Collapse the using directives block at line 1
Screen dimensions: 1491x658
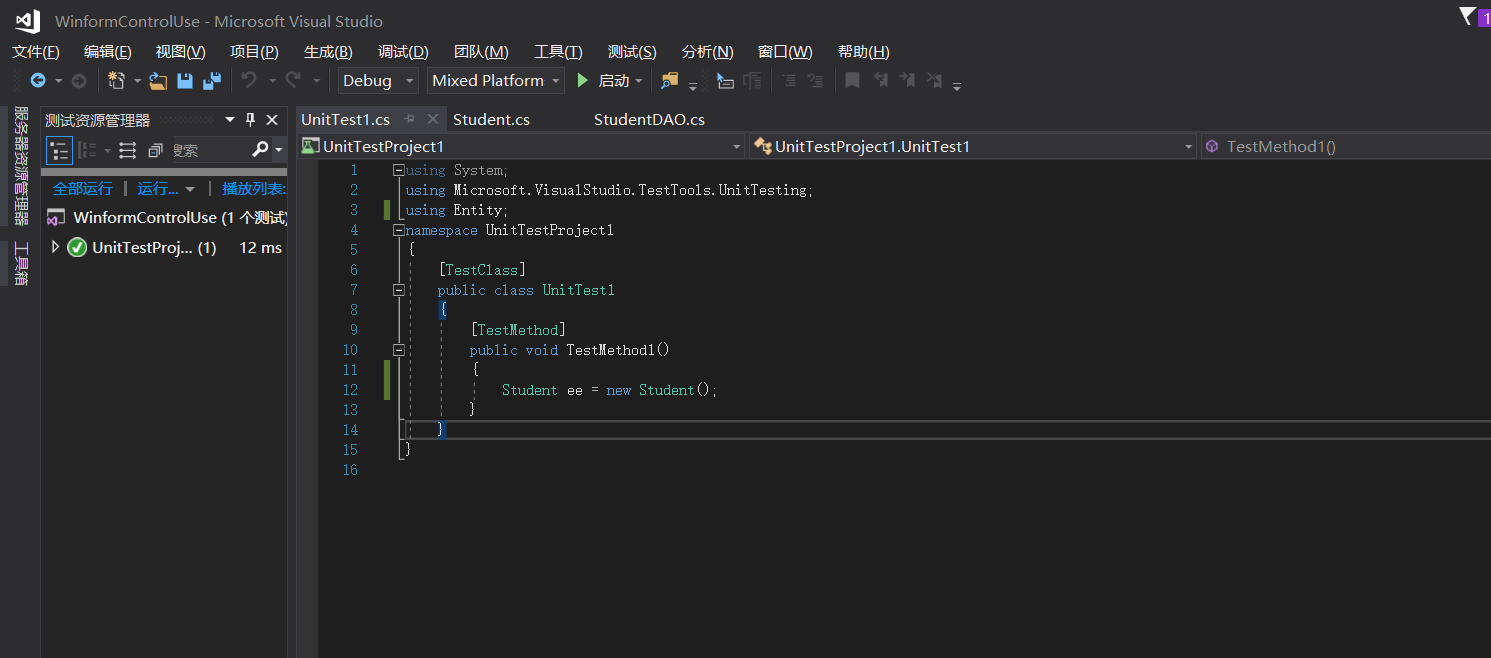(398, 170)
